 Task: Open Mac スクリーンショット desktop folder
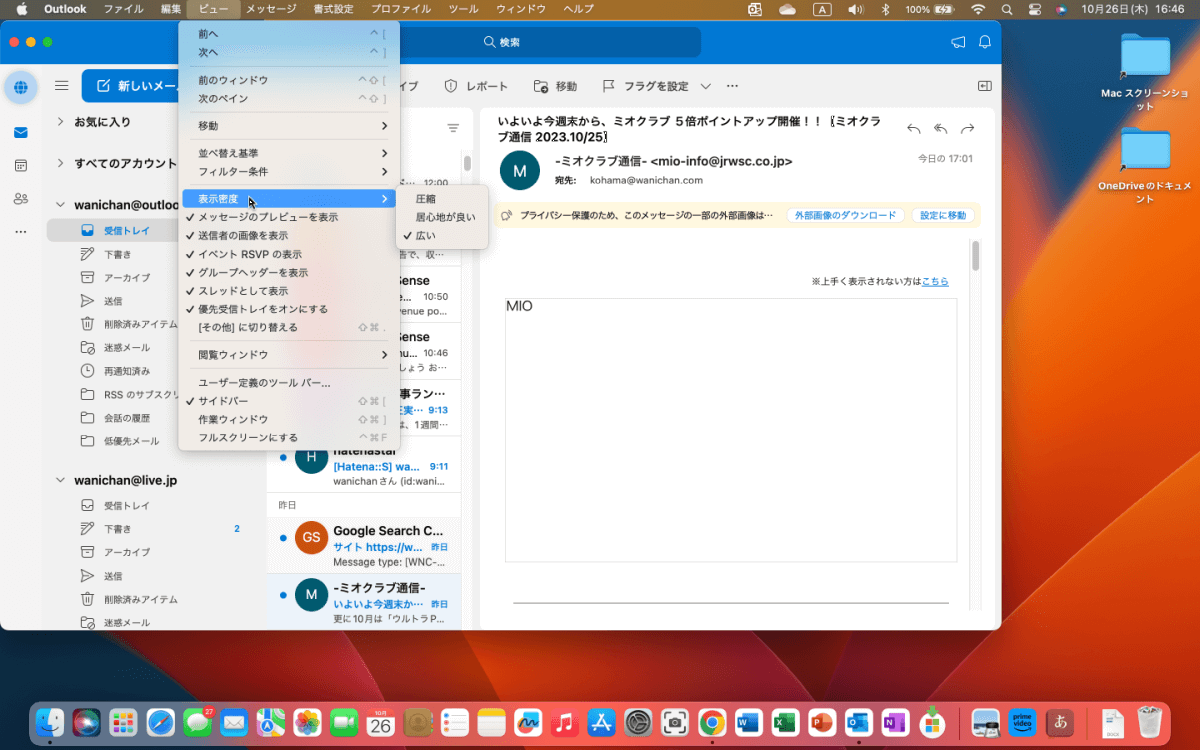click(1145, 72)
